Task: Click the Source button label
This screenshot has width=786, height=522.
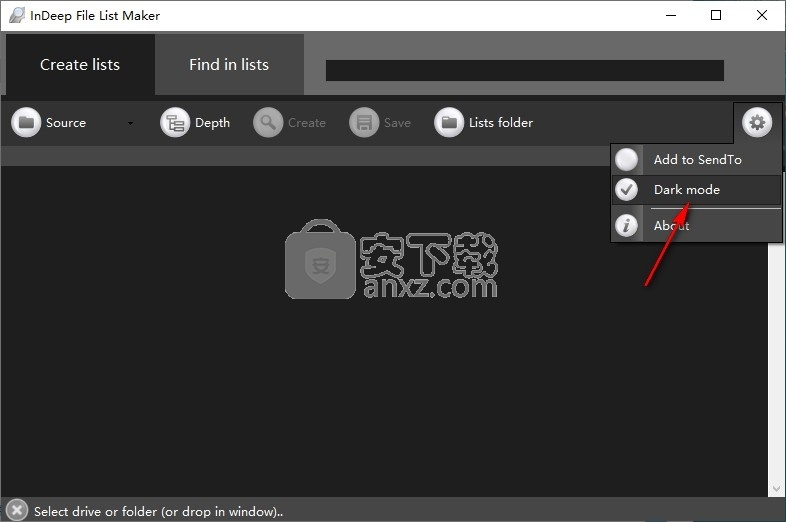Action: tap(66, 123)
